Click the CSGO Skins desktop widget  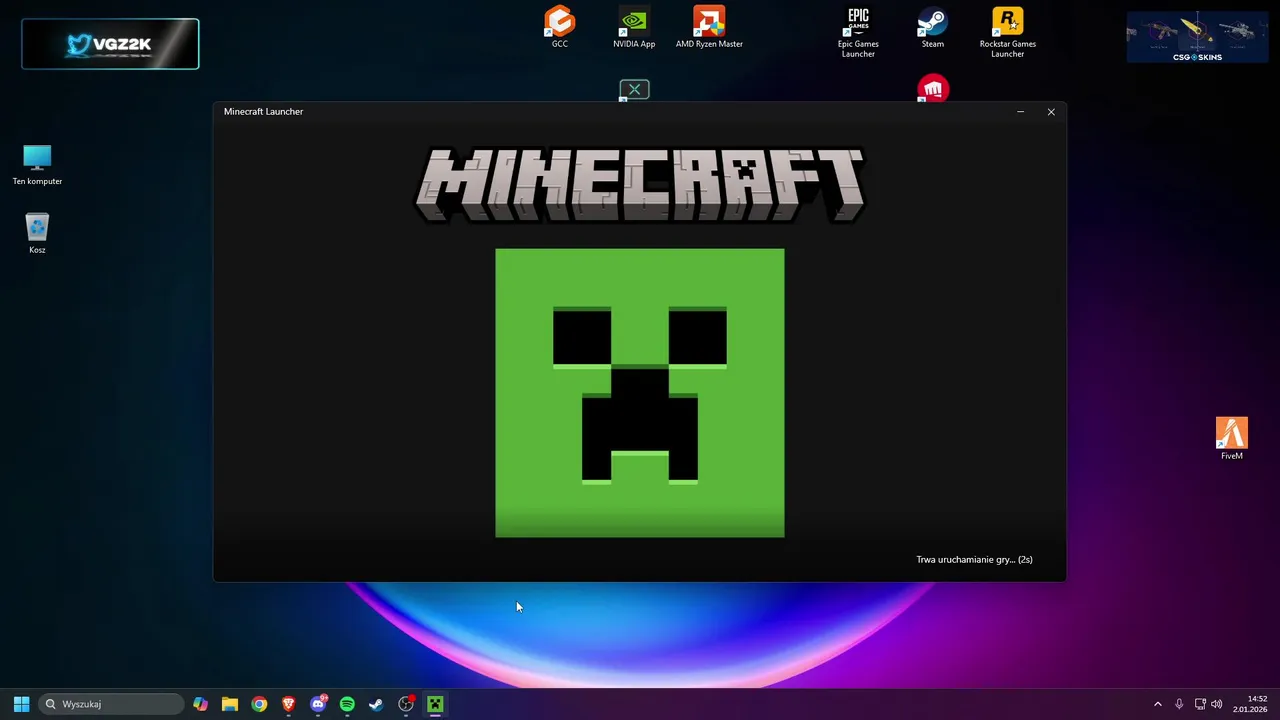(x=1197, y=37)
